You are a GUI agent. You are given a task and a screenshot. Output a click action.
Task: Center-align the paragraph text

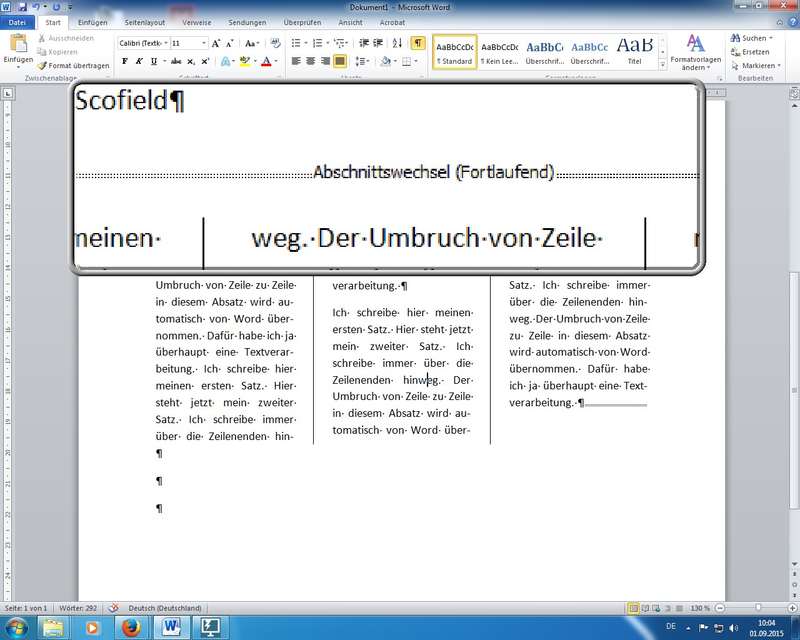pyautogui.click(x=310, y=61)
